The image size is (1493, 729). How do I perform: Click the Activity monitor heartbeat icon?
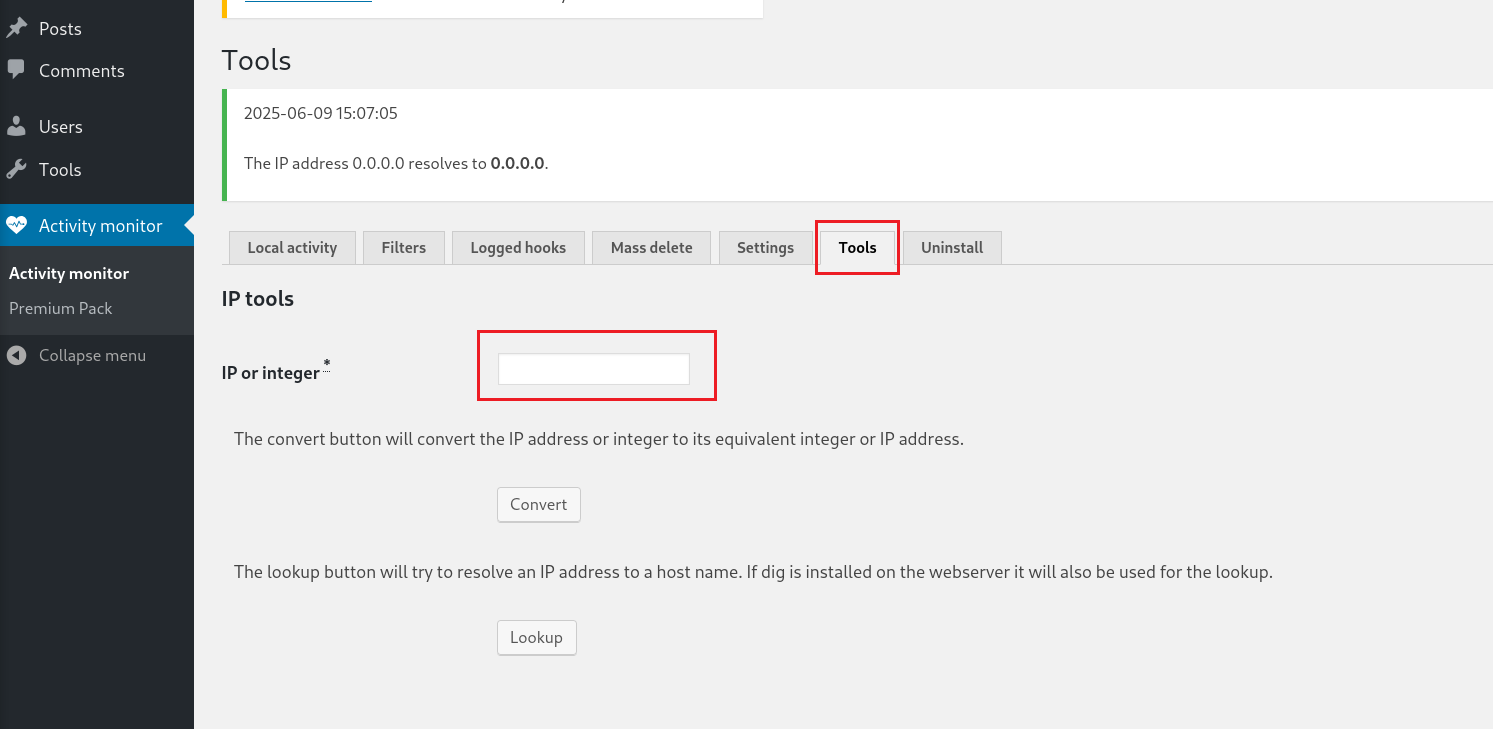[16, 225]
